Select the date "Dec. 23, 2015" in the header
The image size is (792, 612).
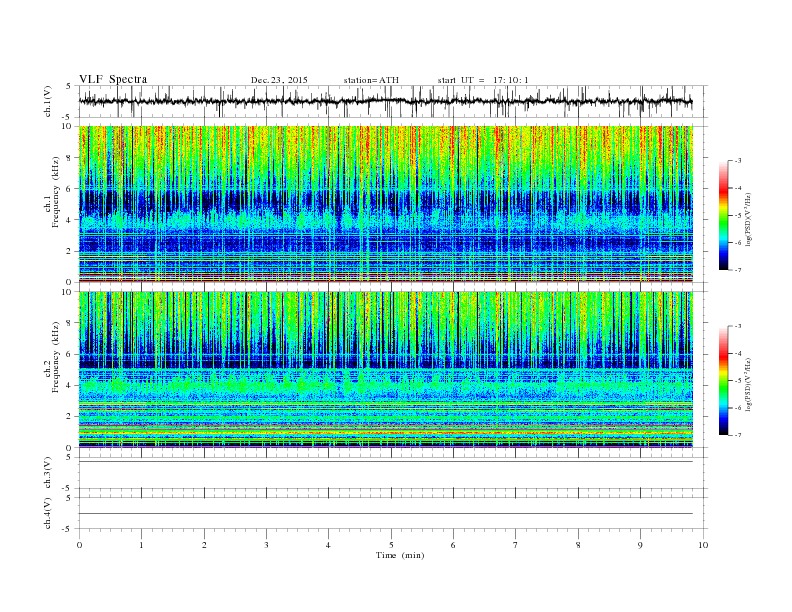point(279,80)
